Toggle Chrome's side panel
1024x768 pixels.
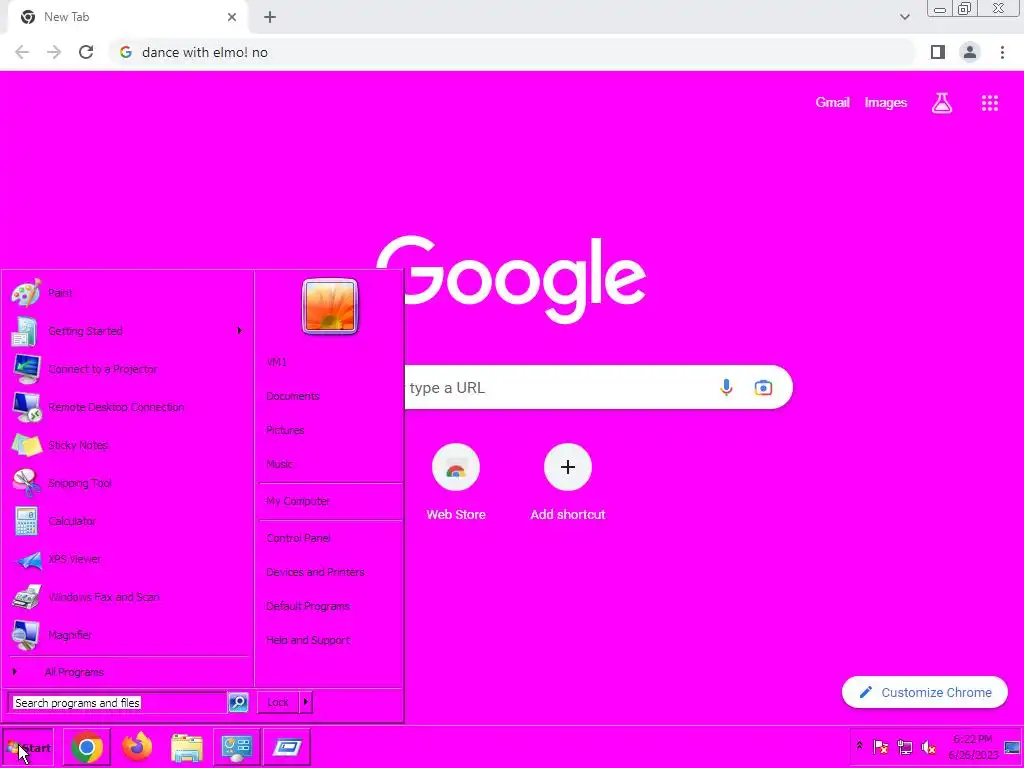(x=938, y=52)
